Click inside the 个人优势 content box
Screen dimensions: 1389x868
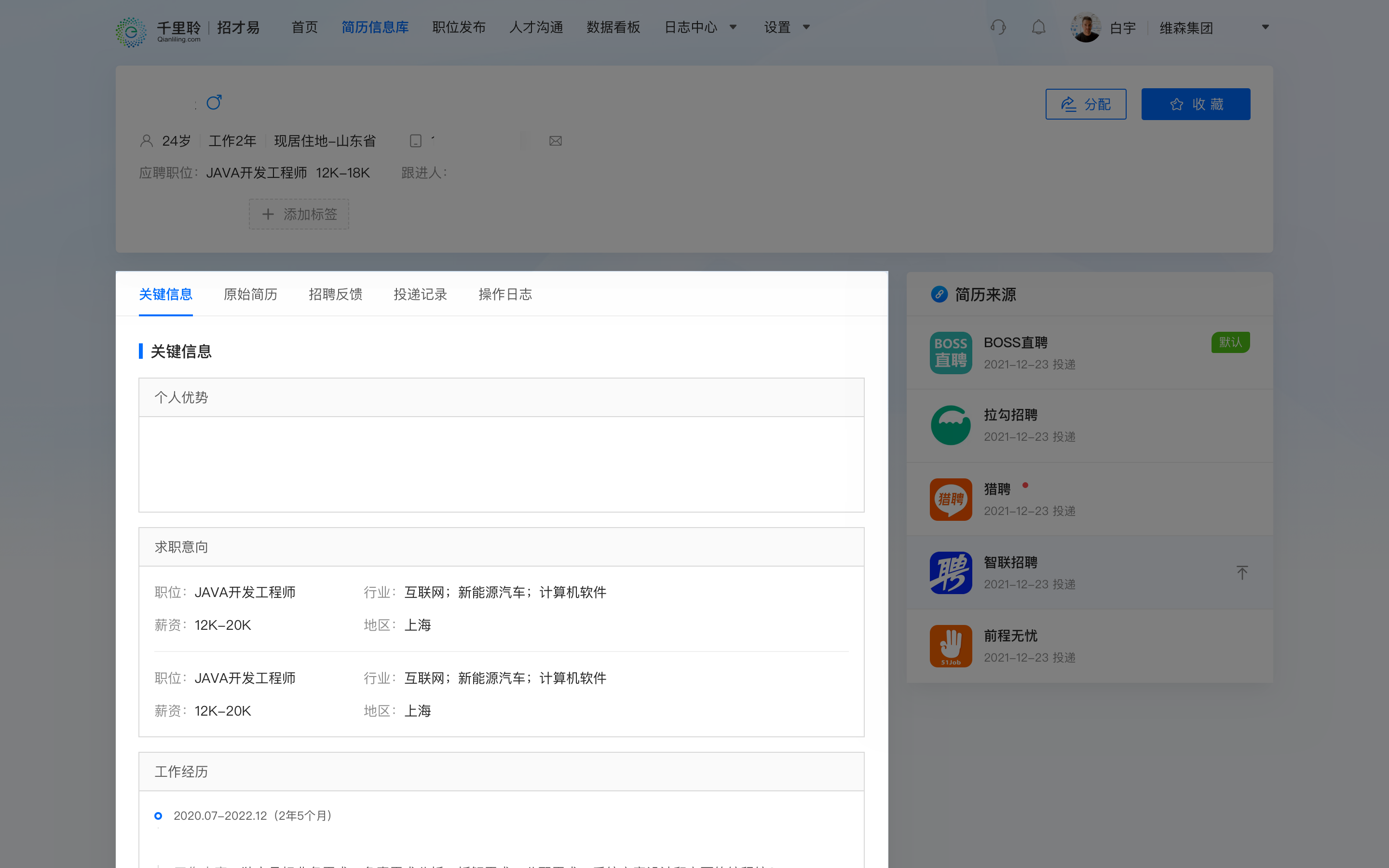(x=501, y=464)
